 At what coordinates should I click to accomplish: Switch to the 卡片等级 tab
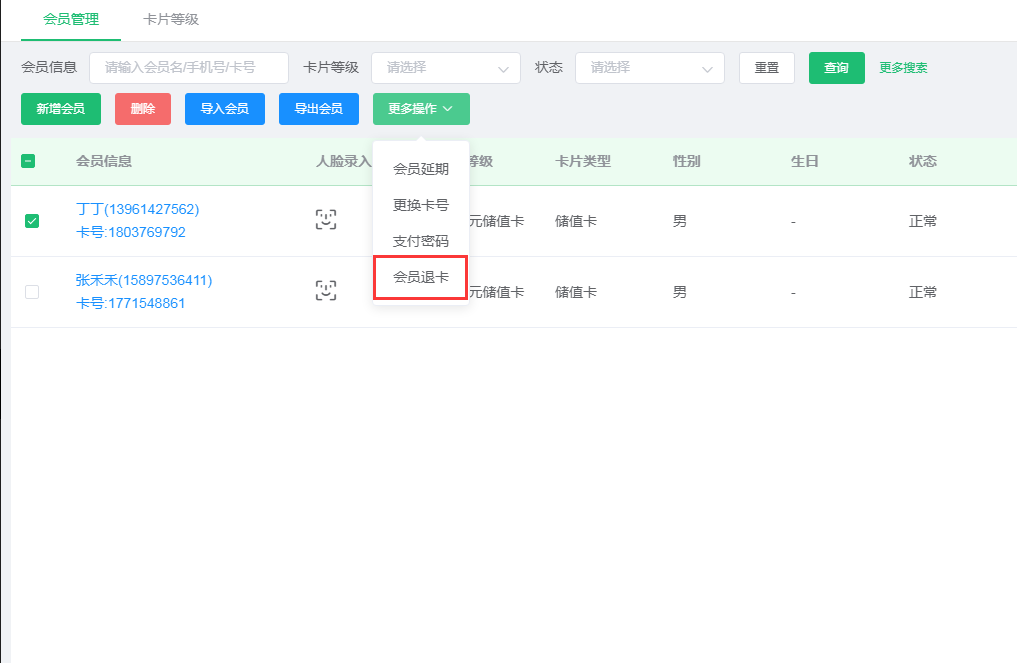point(171,19)
